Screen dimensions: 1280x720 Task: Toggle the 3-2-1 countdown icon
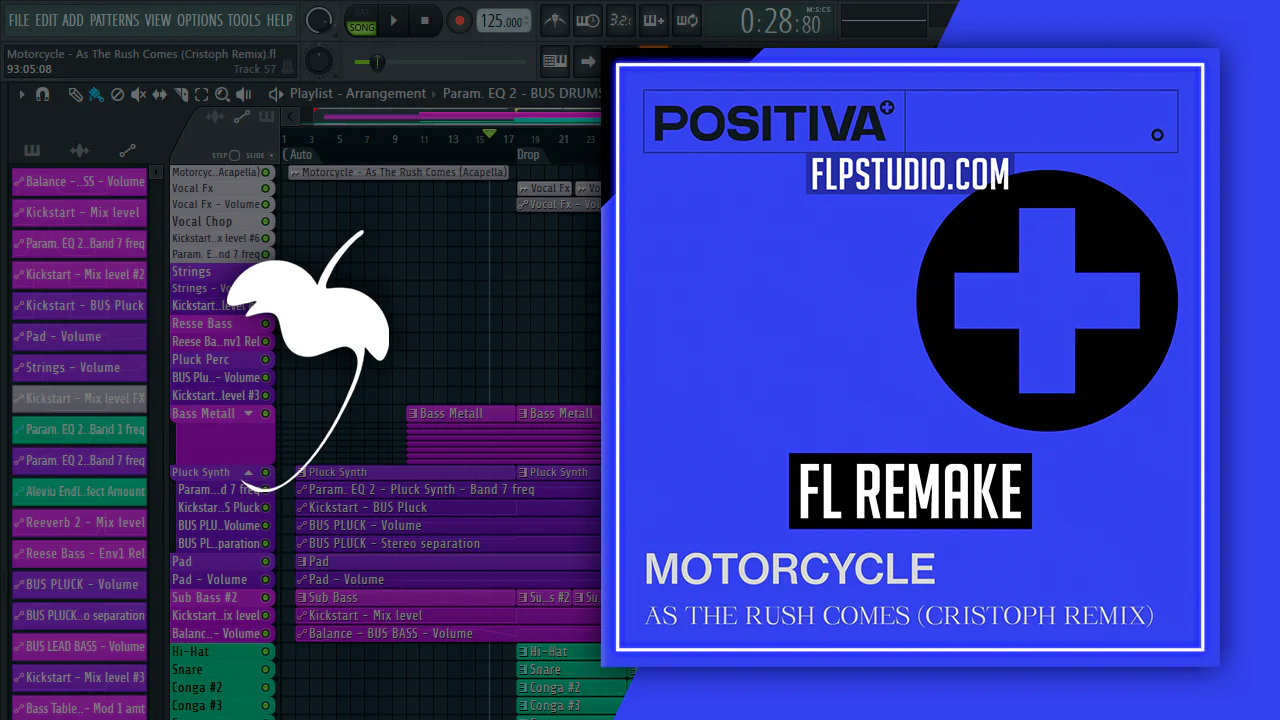620,20
